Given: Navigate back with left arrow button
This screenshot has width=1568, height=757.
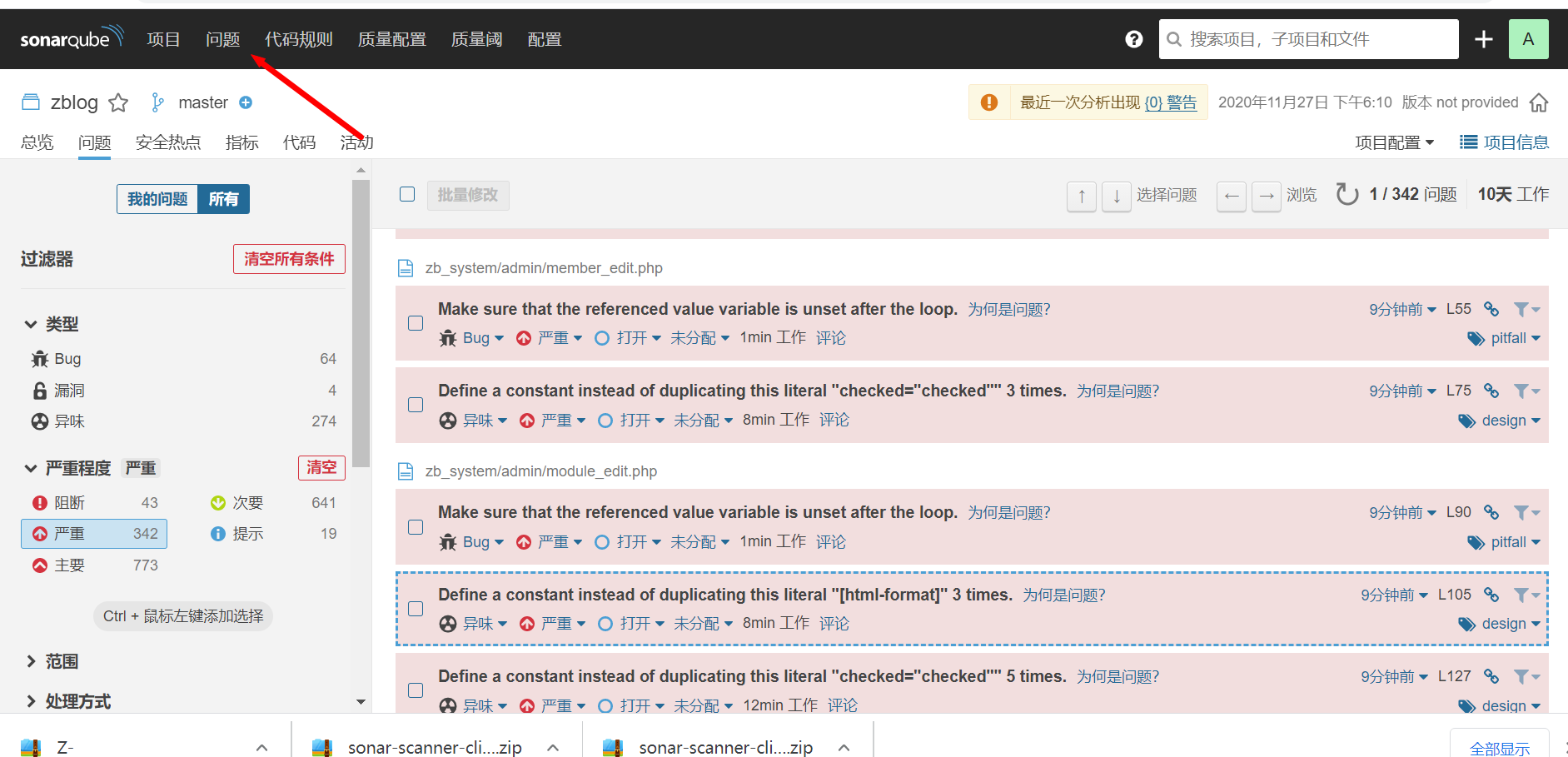Looking at the screenshot, I should coord(1231,196).
